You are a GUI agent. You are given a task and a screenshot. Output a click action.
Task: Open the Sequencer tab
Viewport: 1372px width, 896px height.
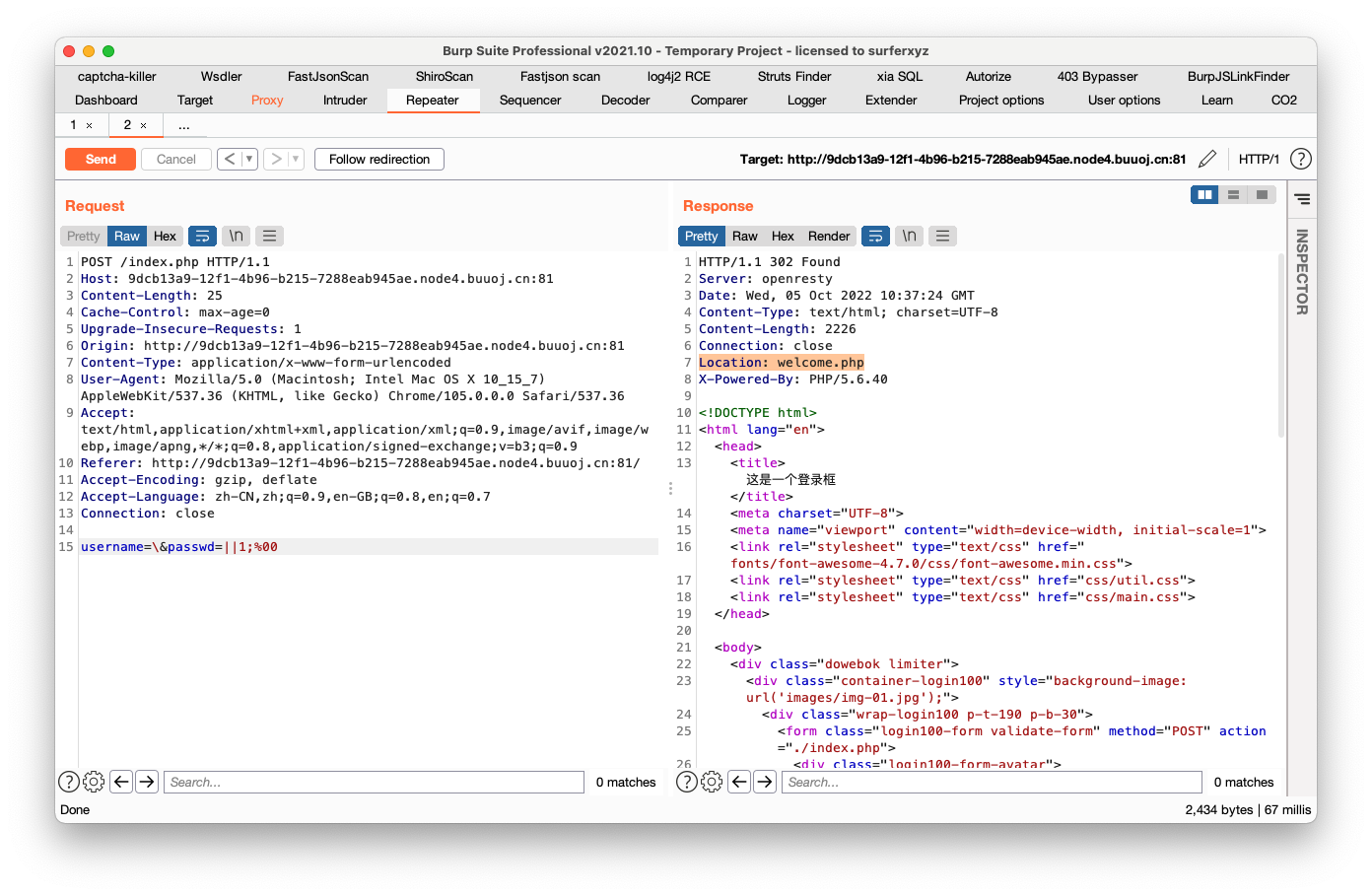[530, 100]
